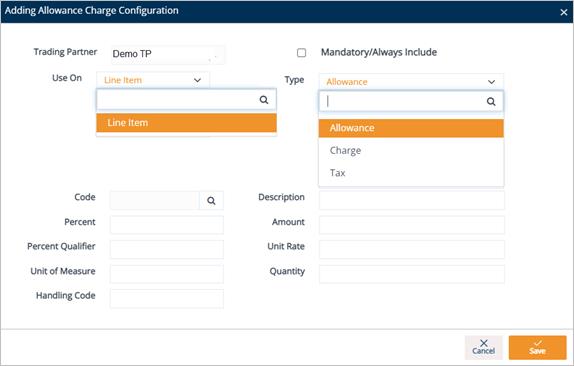Click into the Description field
Screen dimensions: 574x366
[411, 201]
